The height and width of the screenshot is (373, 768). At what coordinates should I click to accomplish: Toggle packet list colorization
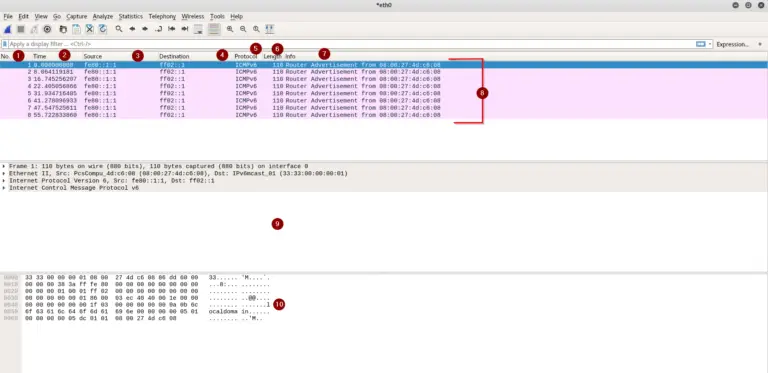coord(214,29)
